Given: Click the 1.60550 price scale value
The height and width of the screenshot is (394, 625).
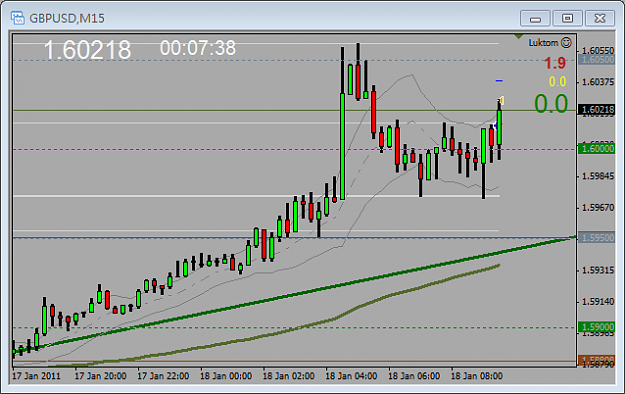Looking at the screenshot, I should point(598,51).
